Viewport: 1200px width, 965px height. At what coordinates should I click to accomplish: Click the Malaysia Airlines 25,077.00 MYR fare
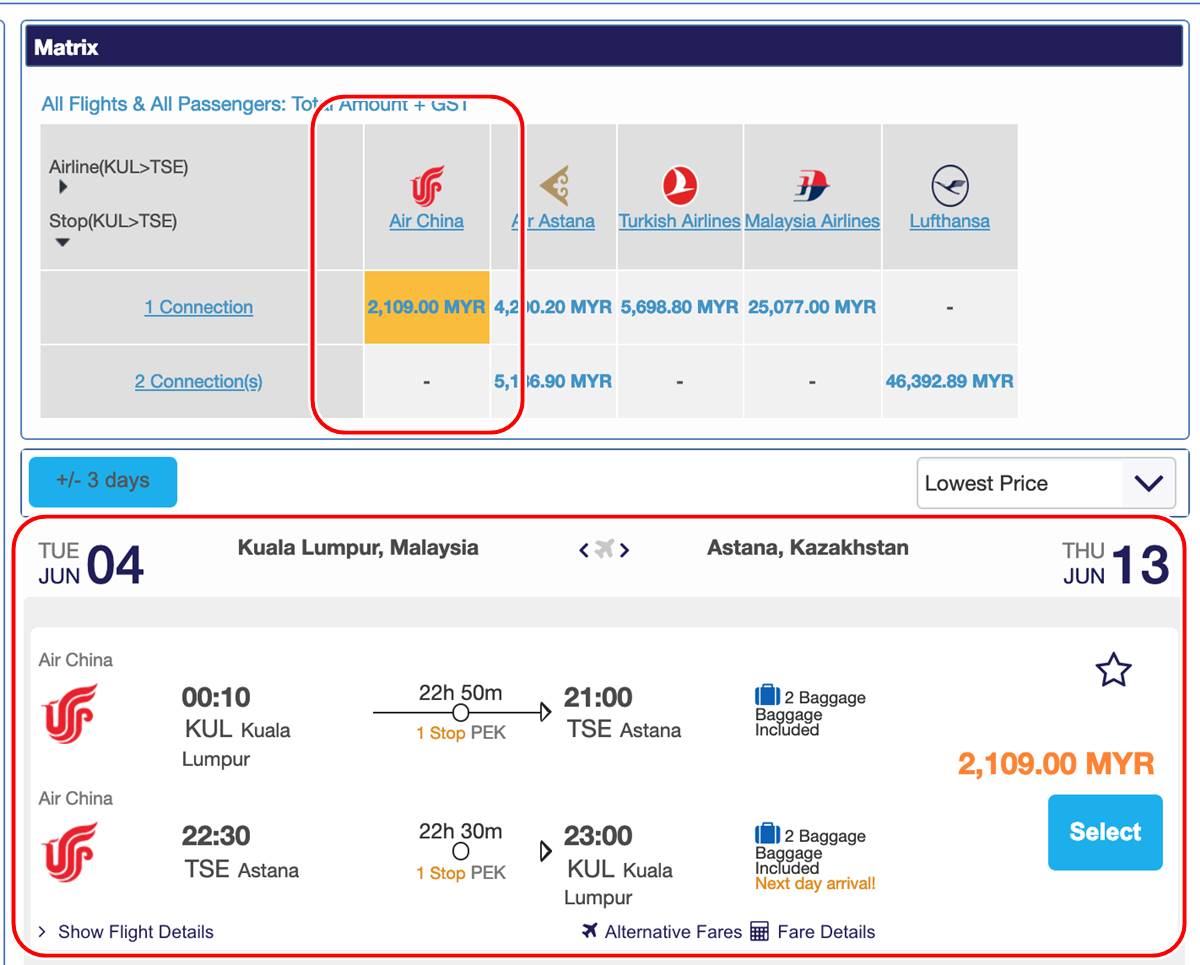812,307
